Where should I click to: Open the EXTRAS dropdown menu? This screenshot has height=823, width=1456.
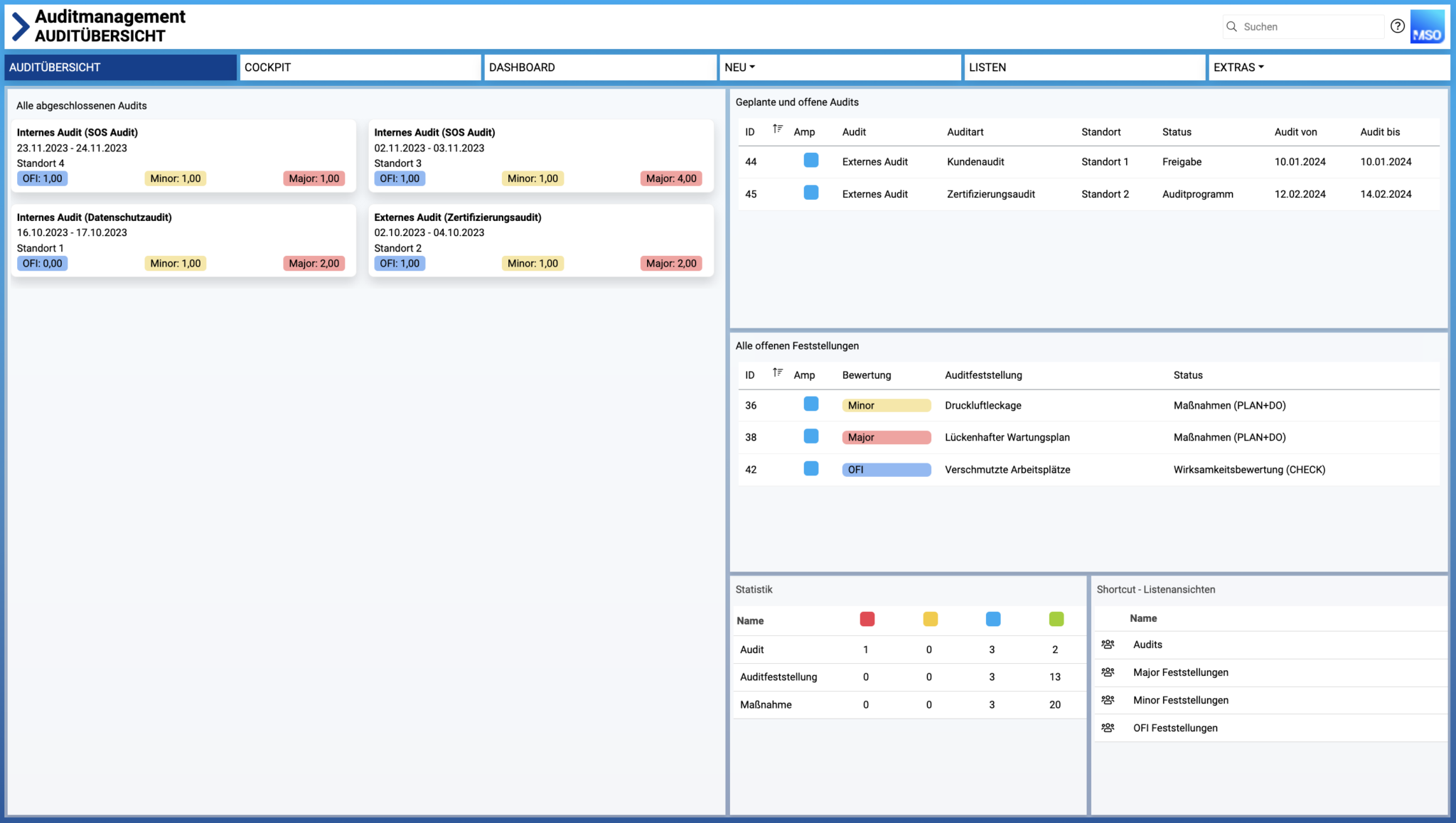click(1238, 68)
